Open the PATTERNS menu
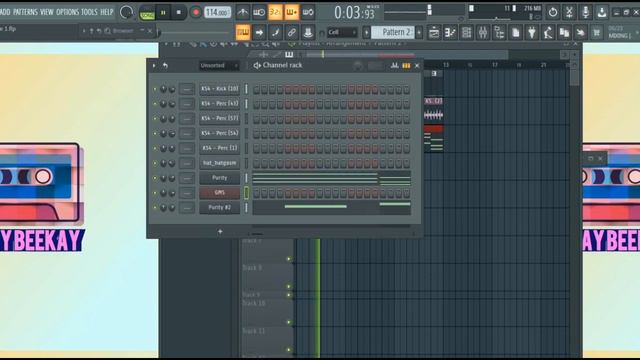 (x=25, y=12)
